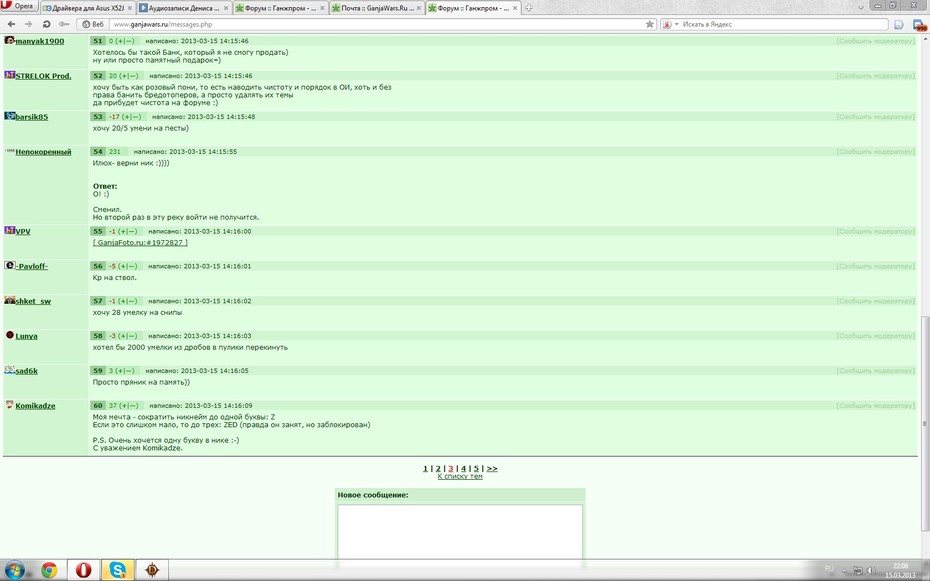The height and width of the screenshot is (581, 930).
Task: Switch to the Почта GanjaWars.Ru tab
Action: (x=376, y=8)
